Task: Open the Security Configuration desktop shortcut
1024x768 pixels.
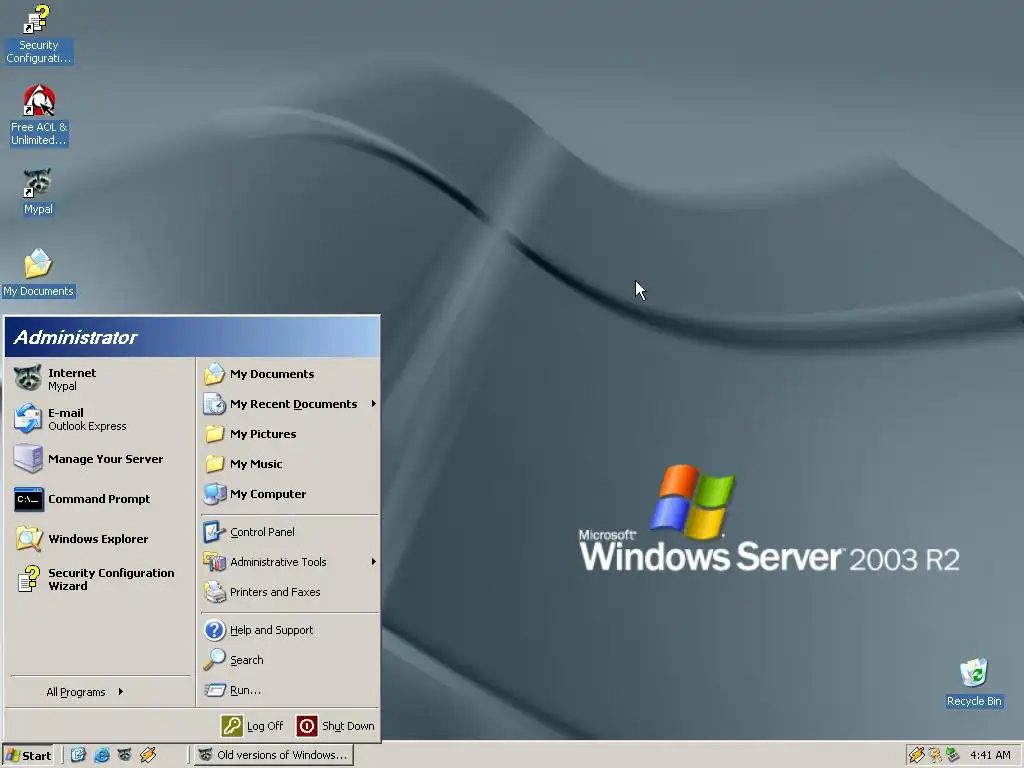Action: pyautogui.click(x=38, y=34)
